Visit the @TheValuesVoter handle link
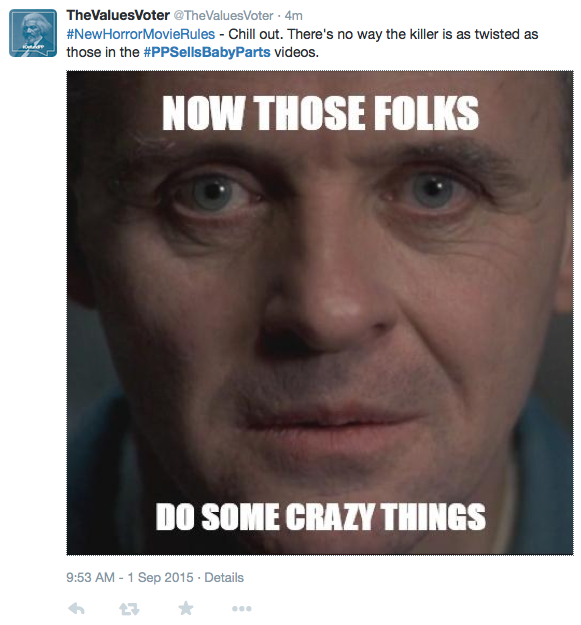The image size is (581, 625). (x=223, y=16)
